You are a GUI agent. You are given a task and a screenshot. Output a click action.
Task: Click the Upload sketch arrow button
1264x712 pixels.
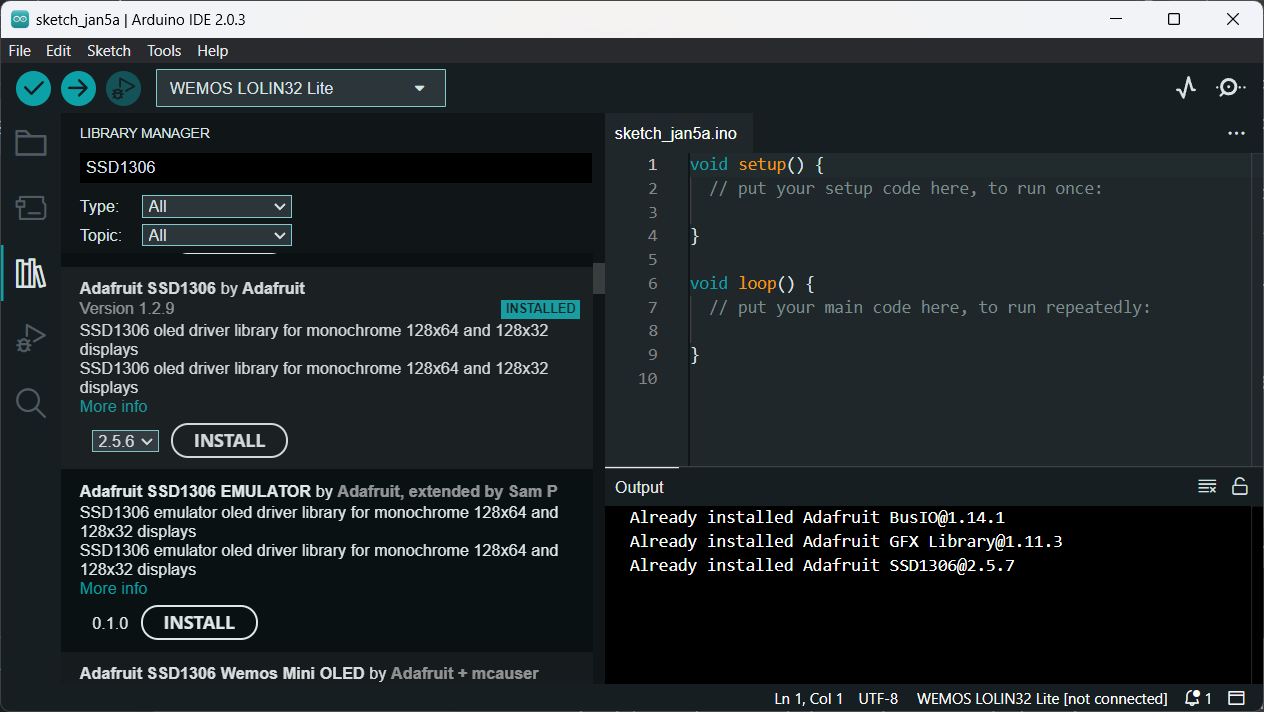click(x=78, y=88)
